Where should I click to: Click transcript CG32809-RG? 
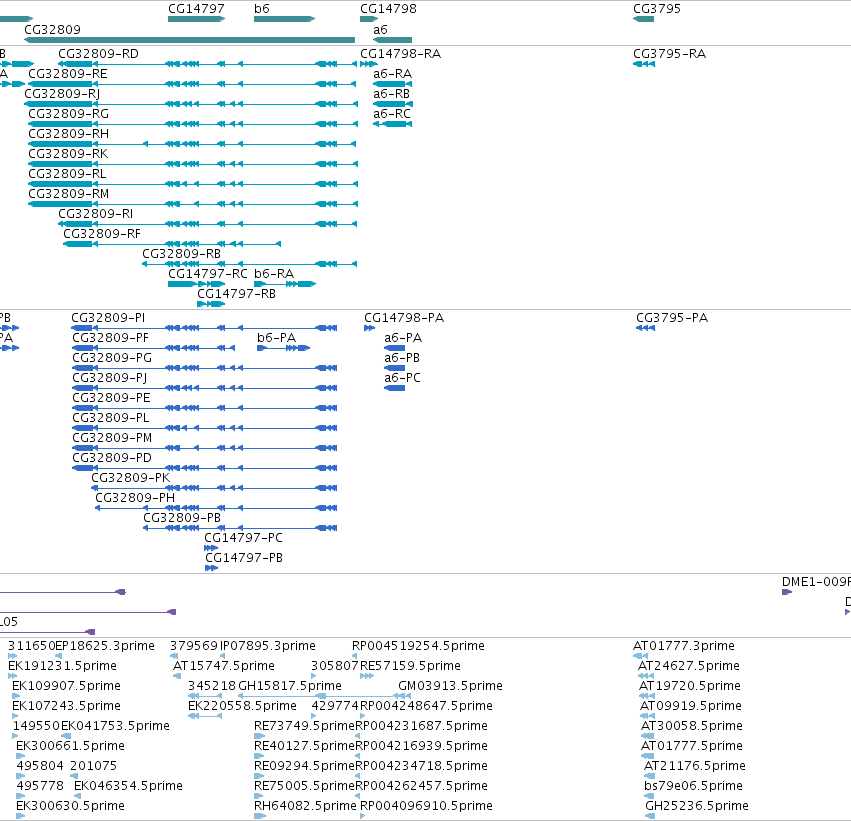click(68, 114)
